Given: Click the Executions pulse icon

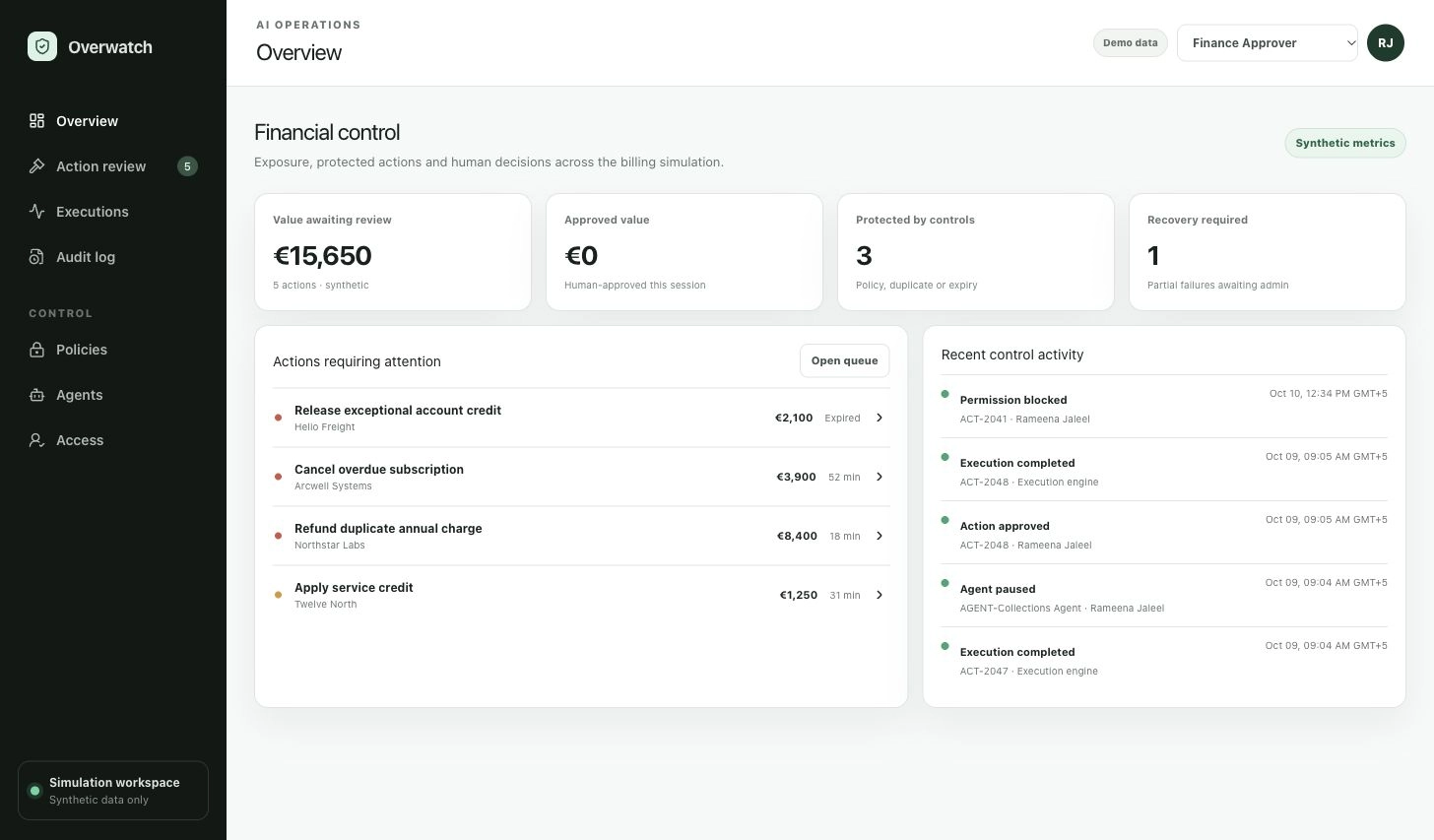Looking at the screenshot, I should click(x=36, y=212).
